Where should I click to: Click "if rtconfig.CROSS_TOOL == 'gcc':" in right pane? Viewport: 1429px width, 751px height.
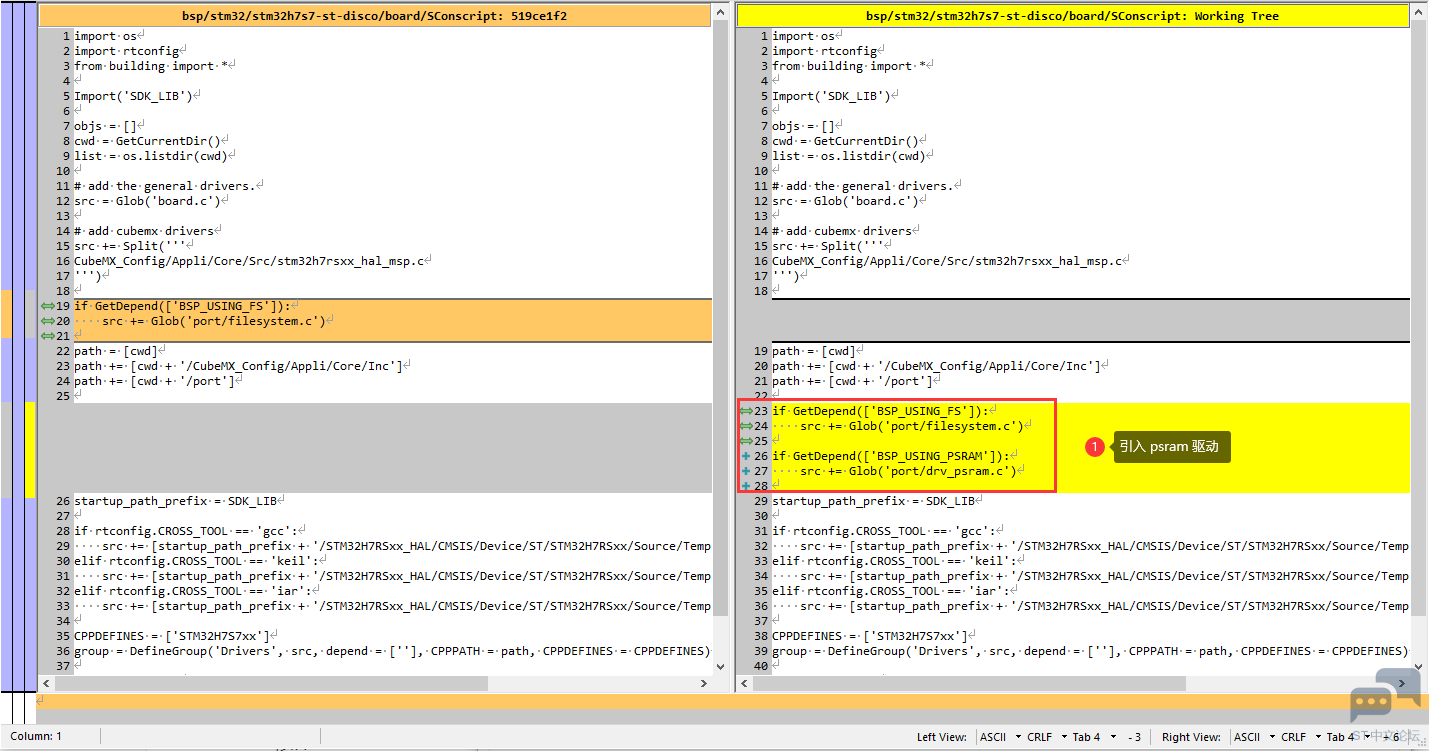[884, 531]
